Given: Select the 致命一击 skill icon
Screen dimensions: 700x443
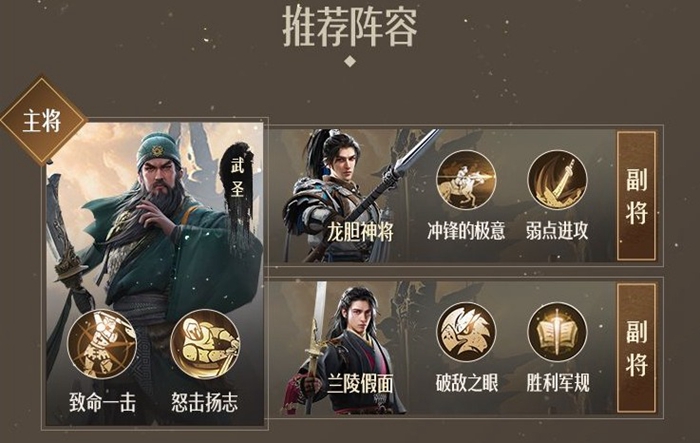Looking at the screenshot, I should coord(102,344).
